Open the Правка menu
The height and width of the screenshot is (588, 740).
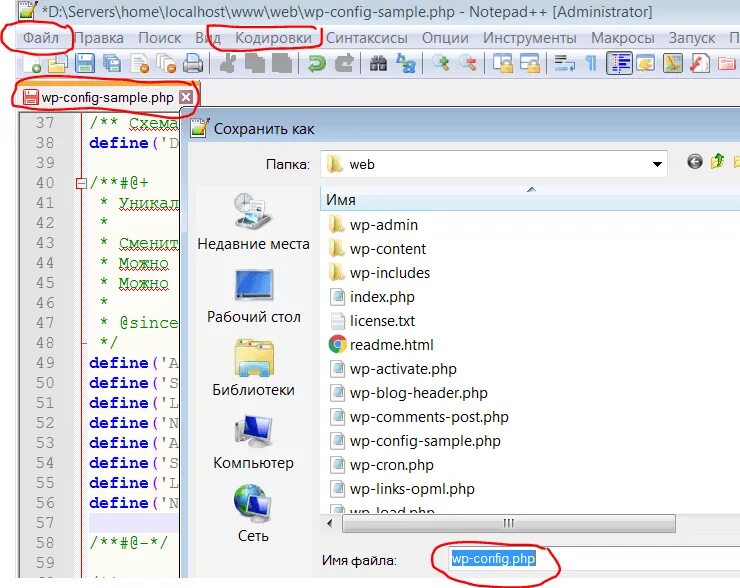coord(99,38)
